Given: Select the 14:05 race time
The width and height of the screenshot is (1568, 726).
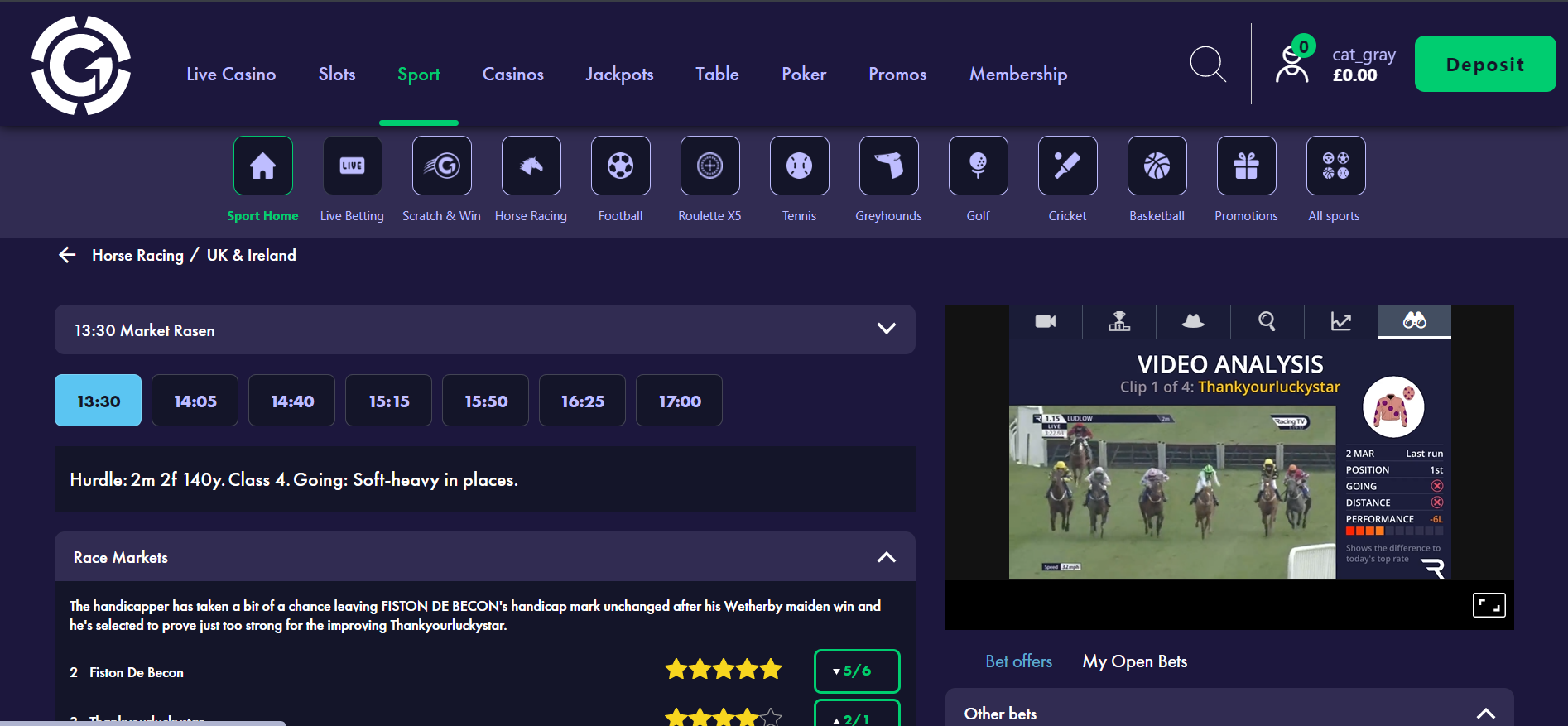Looking at the screenshot, I should pos(195,401).
